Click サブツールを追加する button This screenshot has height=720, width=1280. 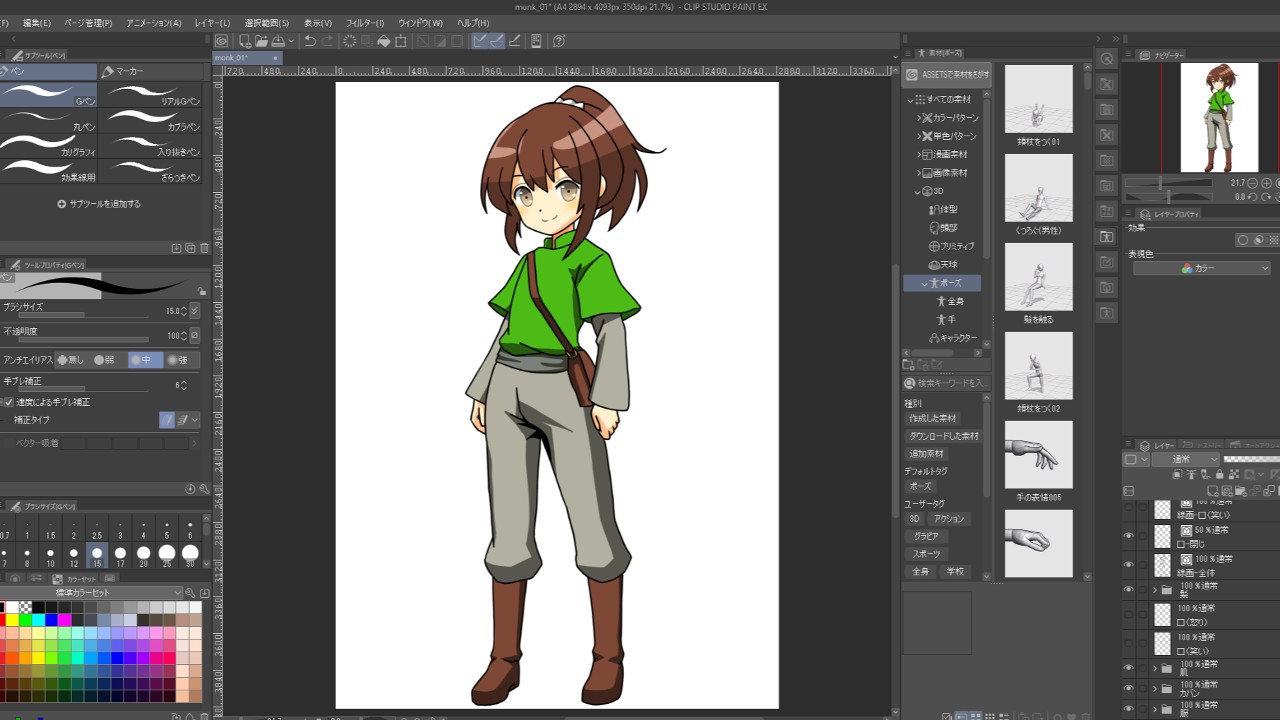[x=100, y=204]
